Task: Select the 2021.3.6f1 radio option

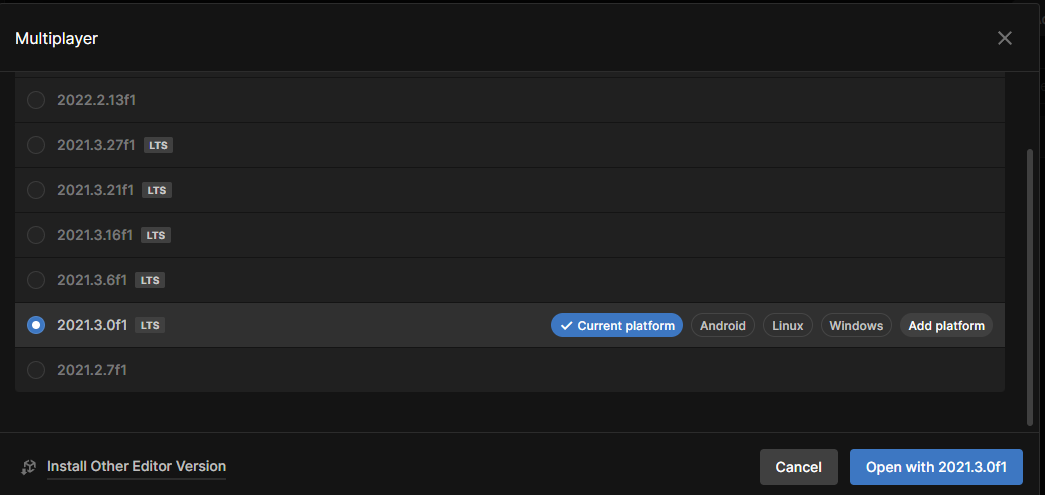Action: pos(36,280)
